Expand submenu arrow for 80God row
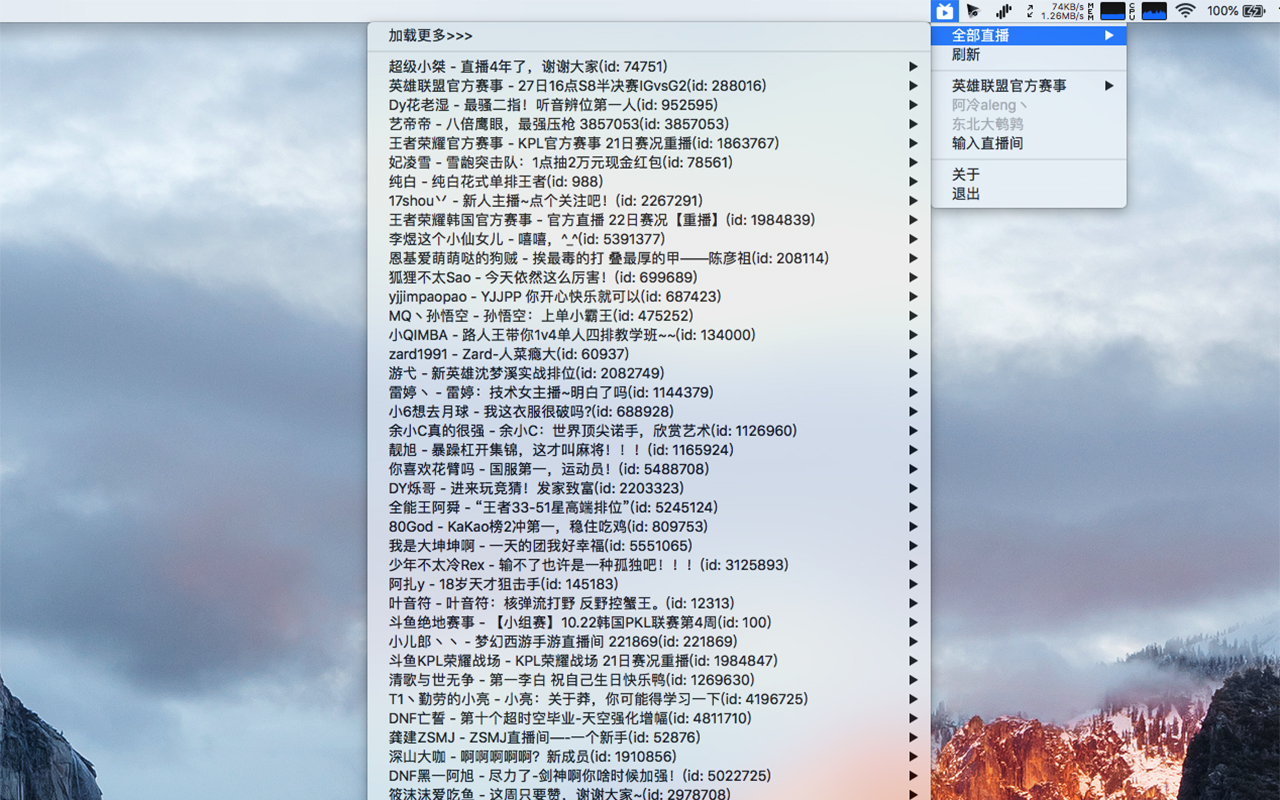Screen dimensions: 1280x800 click(913, 527)
